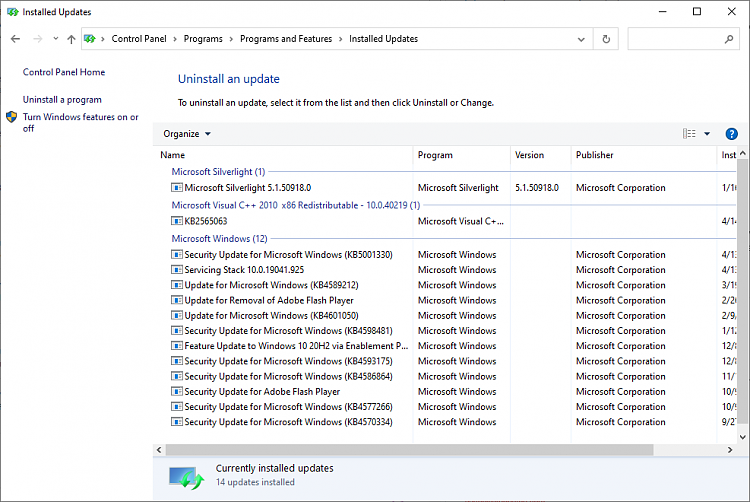Click icon beside Feature Update 20H2
This screenshot has height=502, width=750.
click(176, 346)
